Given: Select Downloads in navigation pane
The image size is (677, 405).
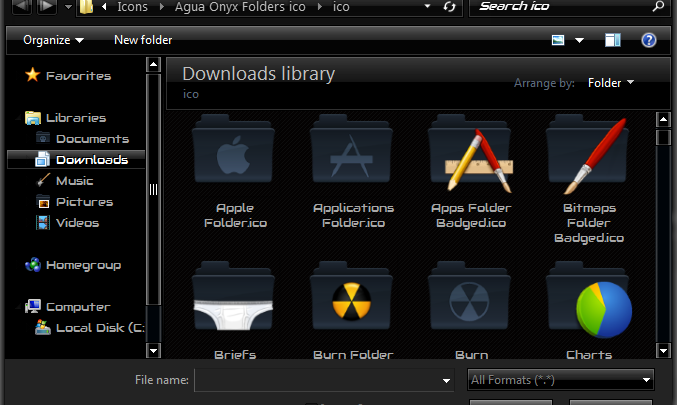Looking at the screenshot, I should [x=92, y=160].
